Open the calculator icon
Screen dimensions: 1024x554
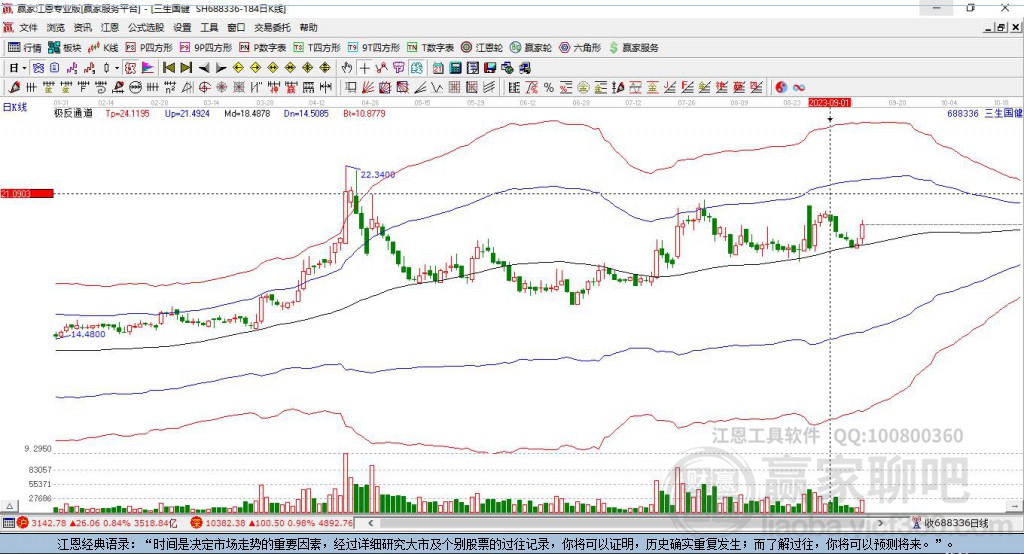pyautogui.click(x=456, y=68)
